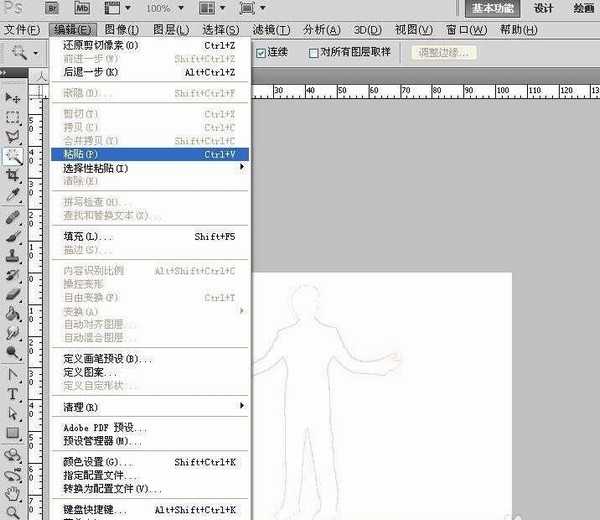Image resolution: width=600 pixels, height=520 pixels.
Task: Open the 视图(V) menu
Action: (x=414, y=29)
